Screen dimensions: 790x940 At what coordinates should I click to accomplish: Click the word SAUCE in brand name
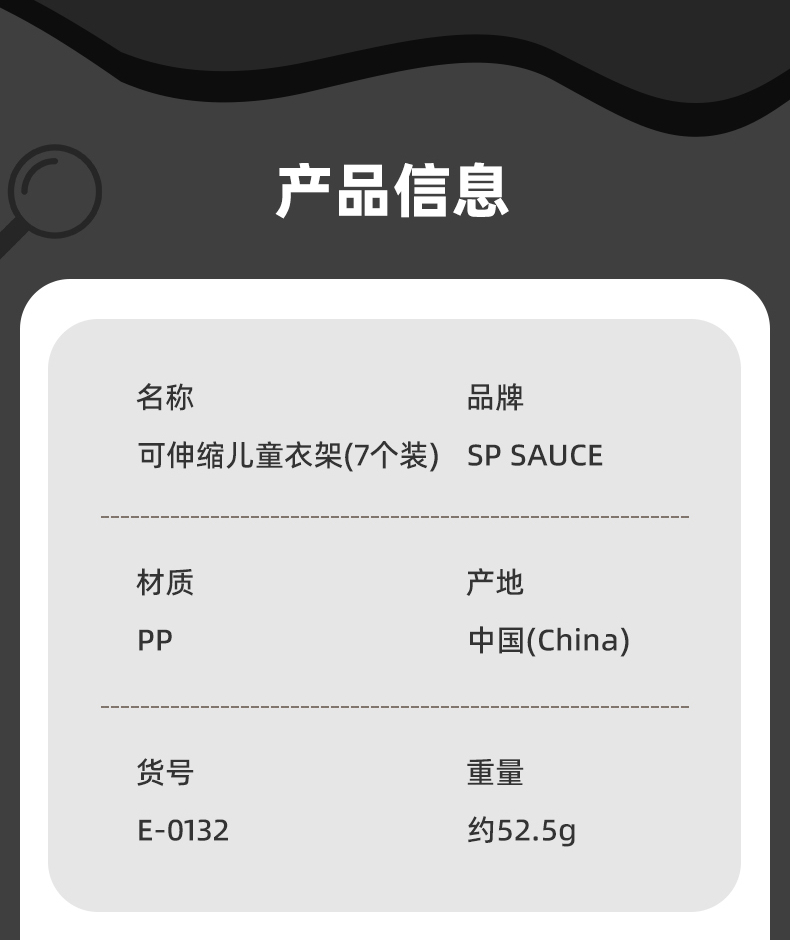click(x=556, y=456)
